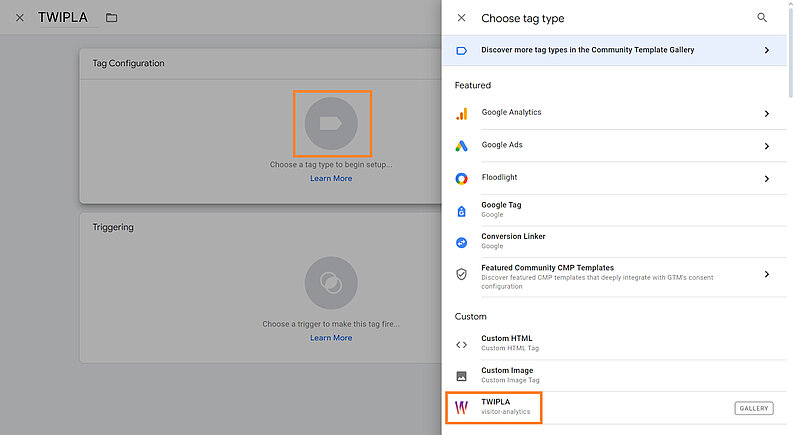Screen dimensions: 795x435
Task: Expand Google Analytics tag options chevron
Action: (767, 114)
